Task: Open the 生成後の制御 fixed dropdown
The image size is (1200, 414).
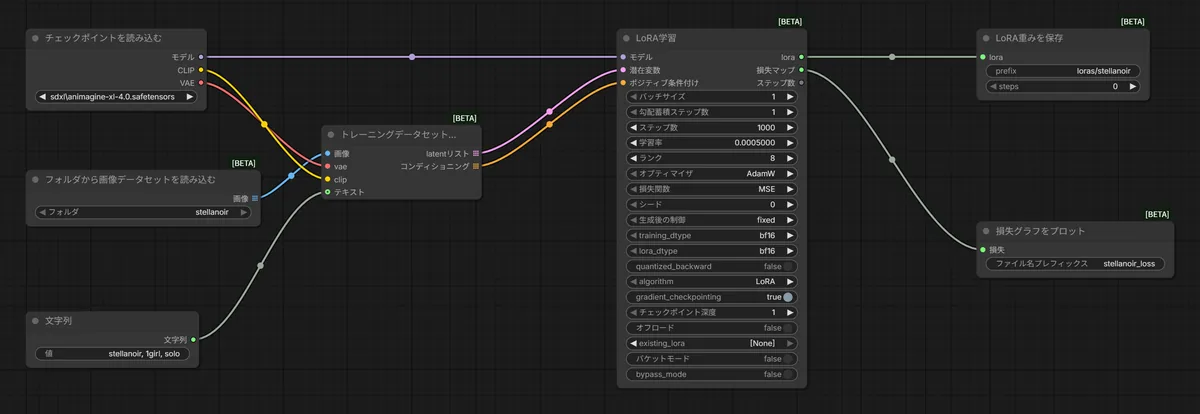Action: pos(713,220)
